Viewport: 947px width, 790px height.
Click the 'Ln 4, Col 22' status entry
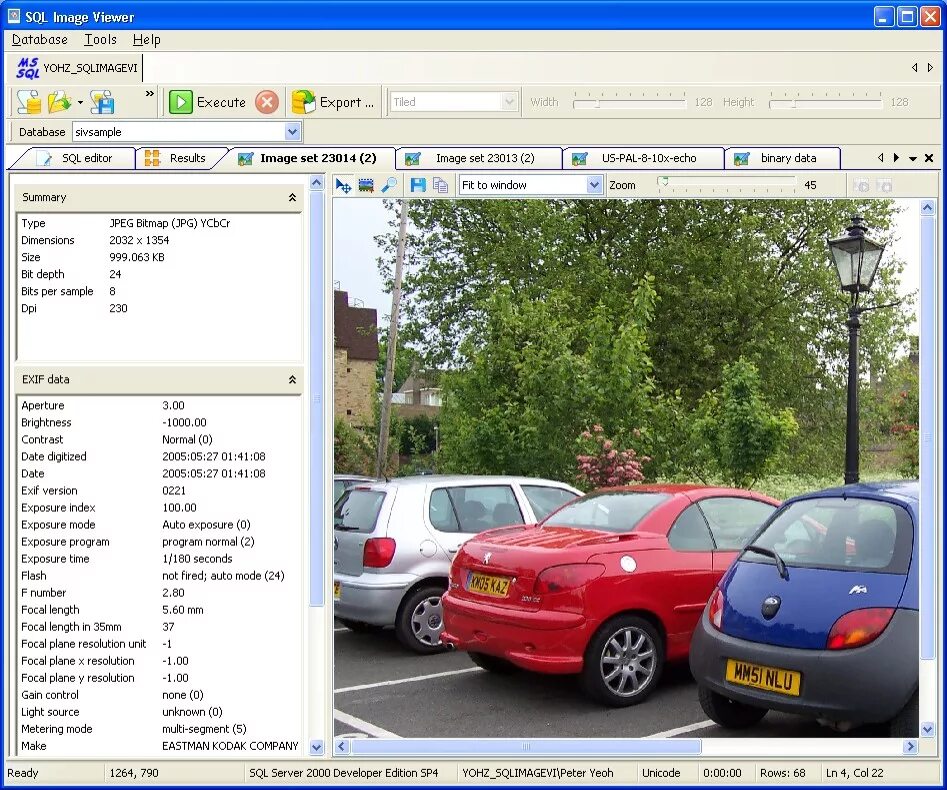tap(854, 773)
